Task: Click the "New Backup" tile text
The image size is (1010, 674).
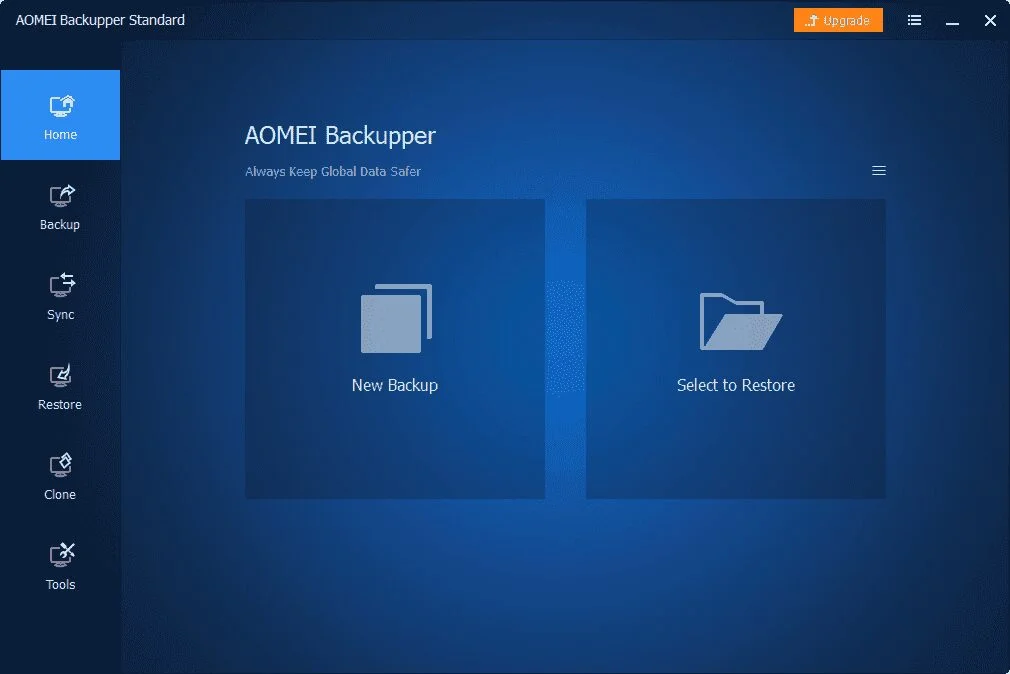Action: (x=395, y=385)
